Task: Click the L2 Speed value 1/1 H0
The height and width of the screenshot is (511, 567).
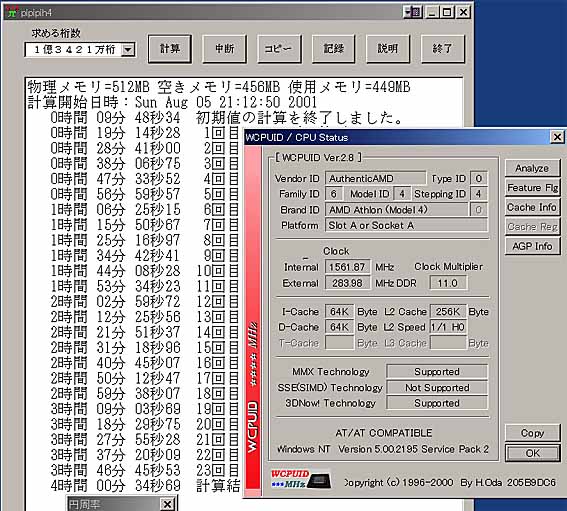Action: click(448, 327)
